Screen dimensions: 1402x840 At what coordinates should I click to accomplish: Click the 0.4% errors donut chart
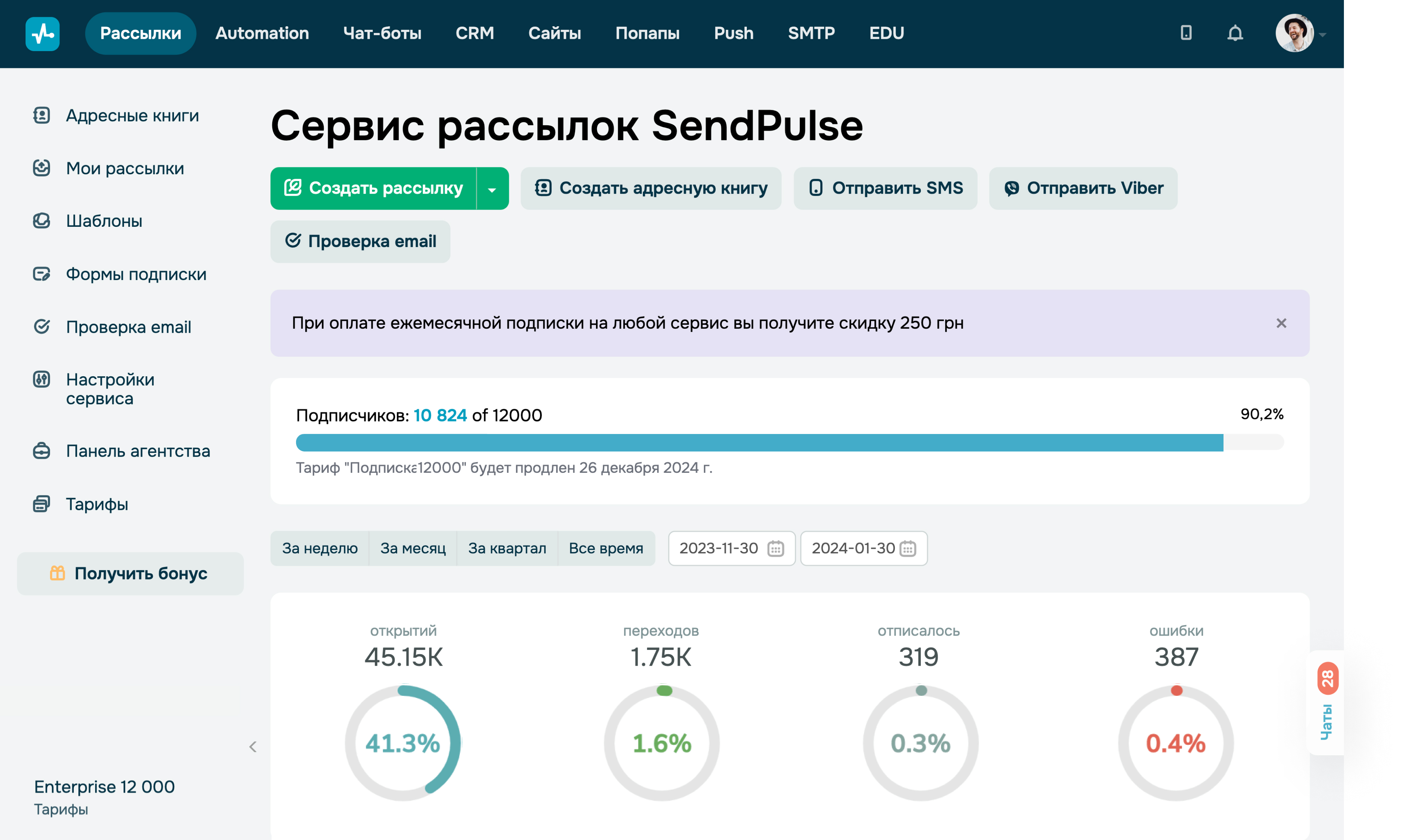pyautogui.click(x=1176, y=743)
